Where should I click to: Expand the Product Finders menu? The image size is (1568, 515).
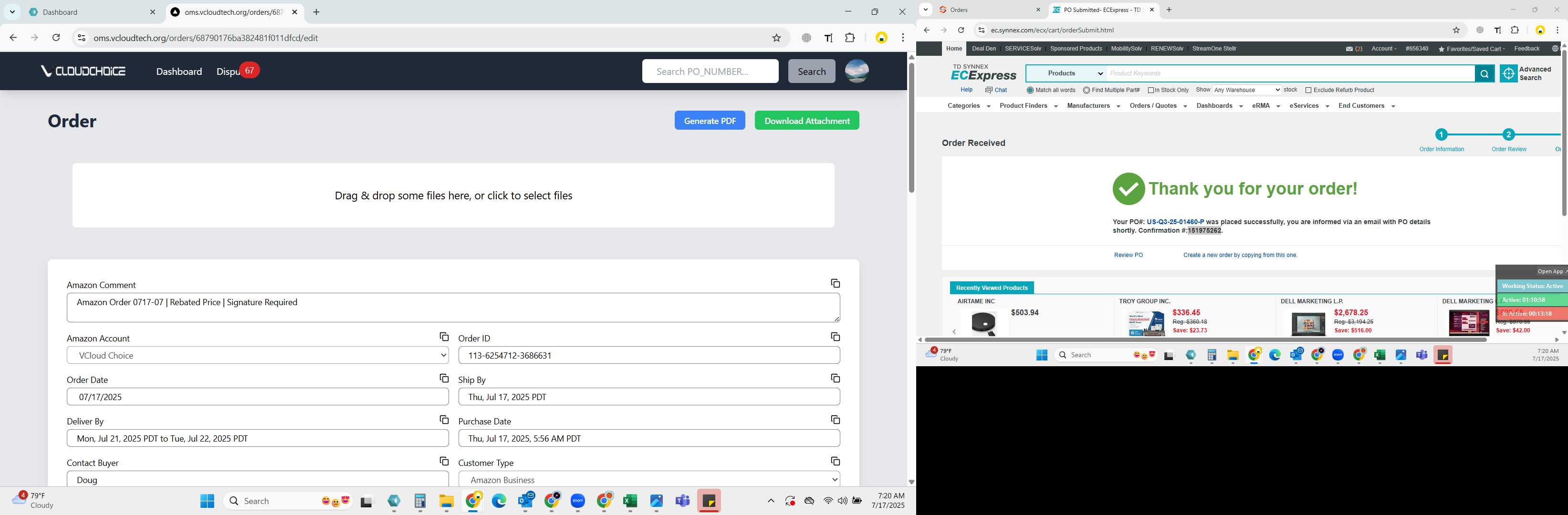[x=1028, y=106]
